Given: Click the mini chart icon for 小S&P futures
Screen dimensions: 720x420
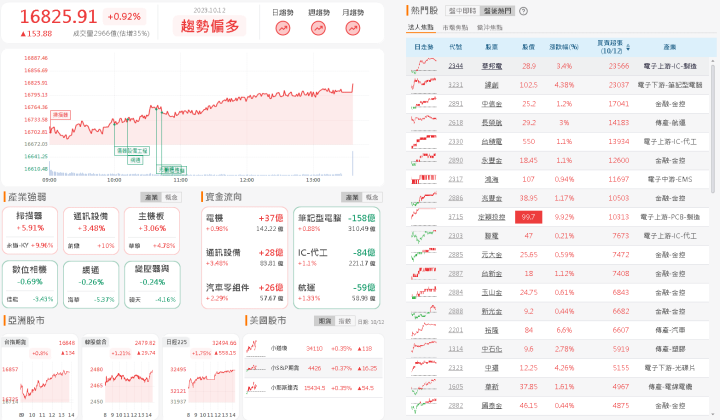Looking at the screenshot, I should 255,368.
